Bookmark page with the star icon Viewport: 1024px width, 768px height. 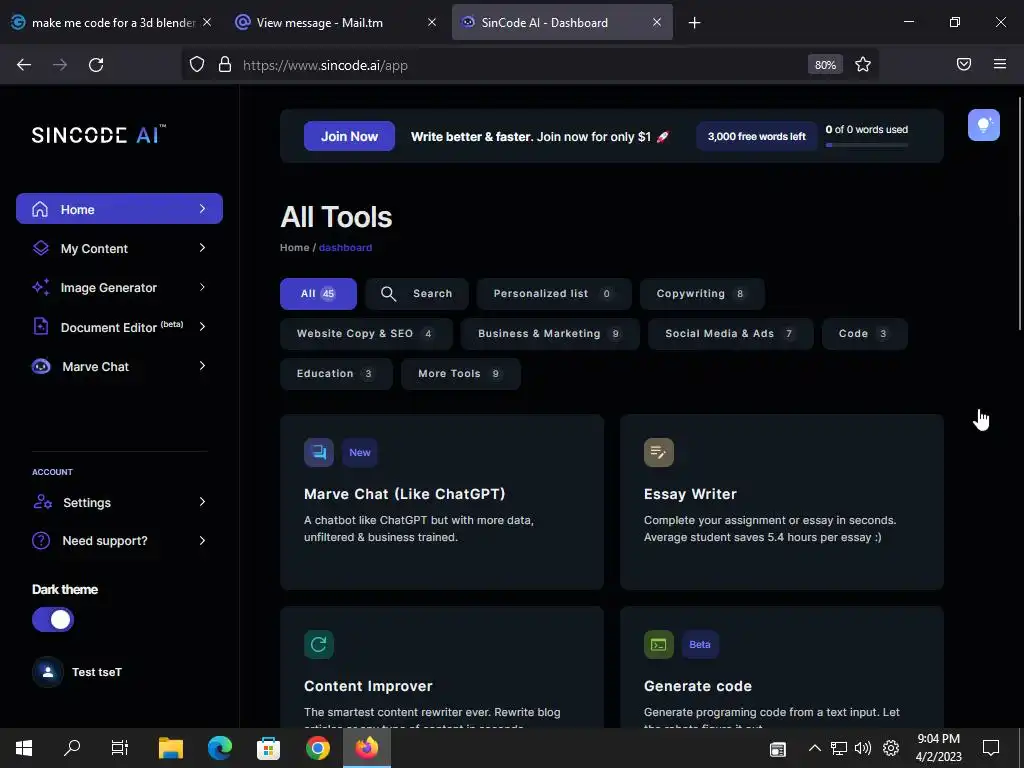[x=863, y=64]
